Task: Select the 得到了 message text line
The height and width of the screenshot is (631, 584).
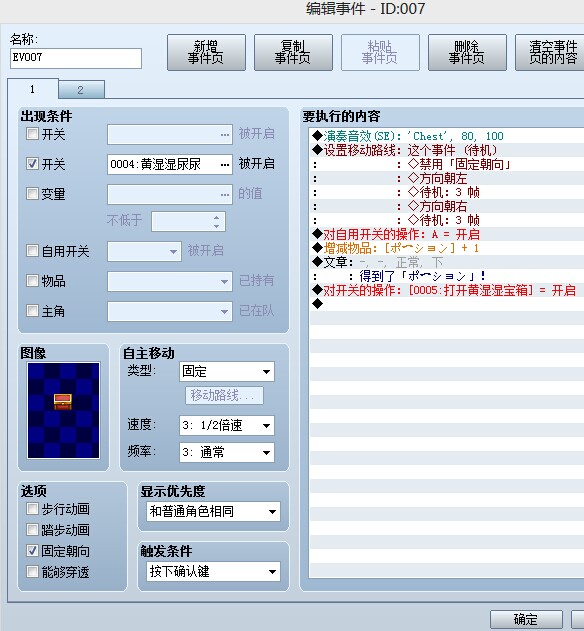Action: [447, 276]
